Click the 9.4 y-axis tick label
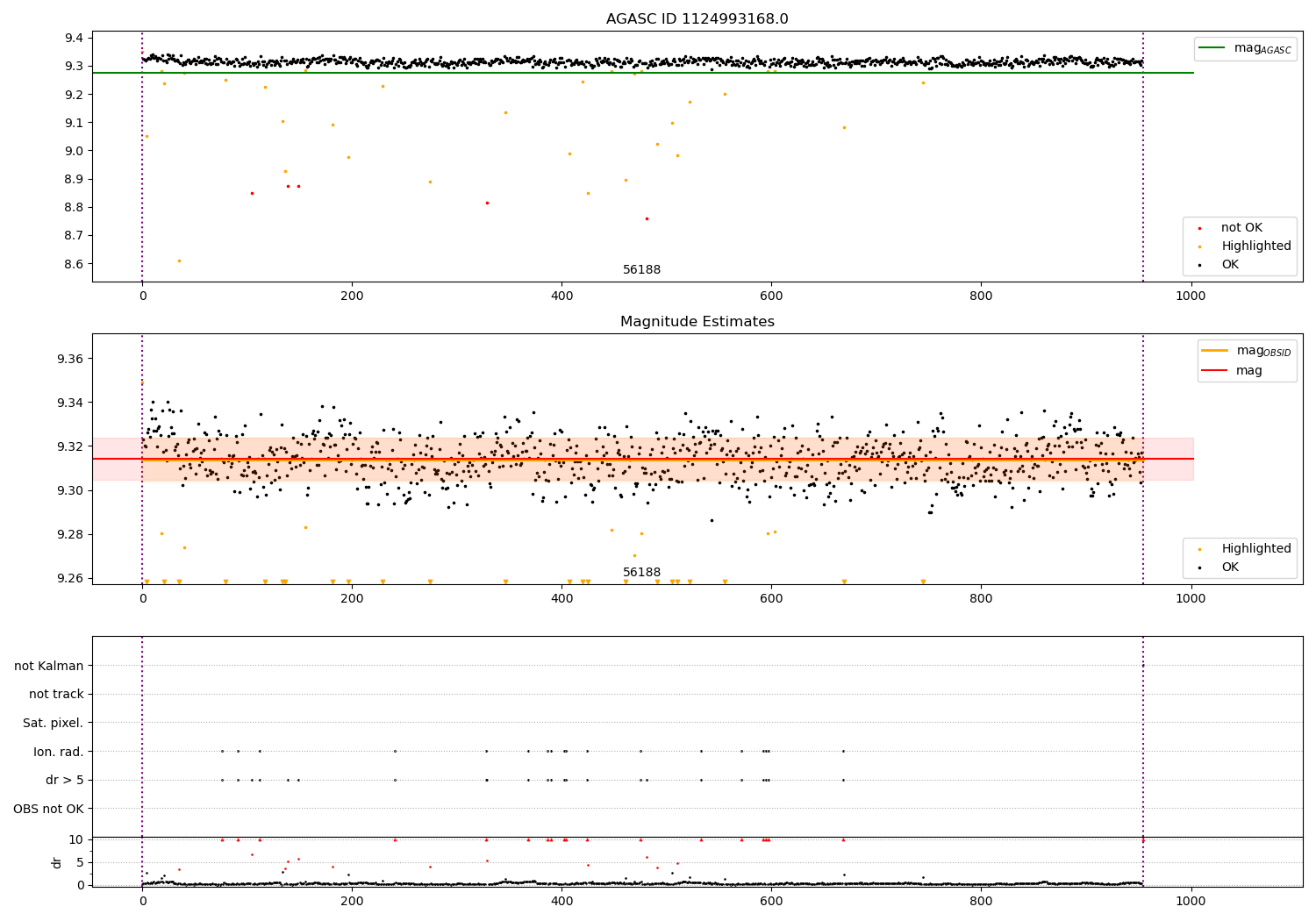Viewport: 1316px width, 921px height. click(74, 38)
